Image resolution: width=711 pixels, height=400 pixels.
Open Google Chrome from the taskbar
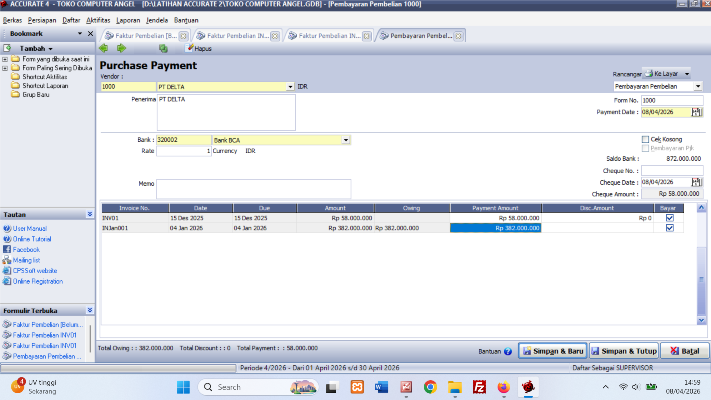click(430, 387)
